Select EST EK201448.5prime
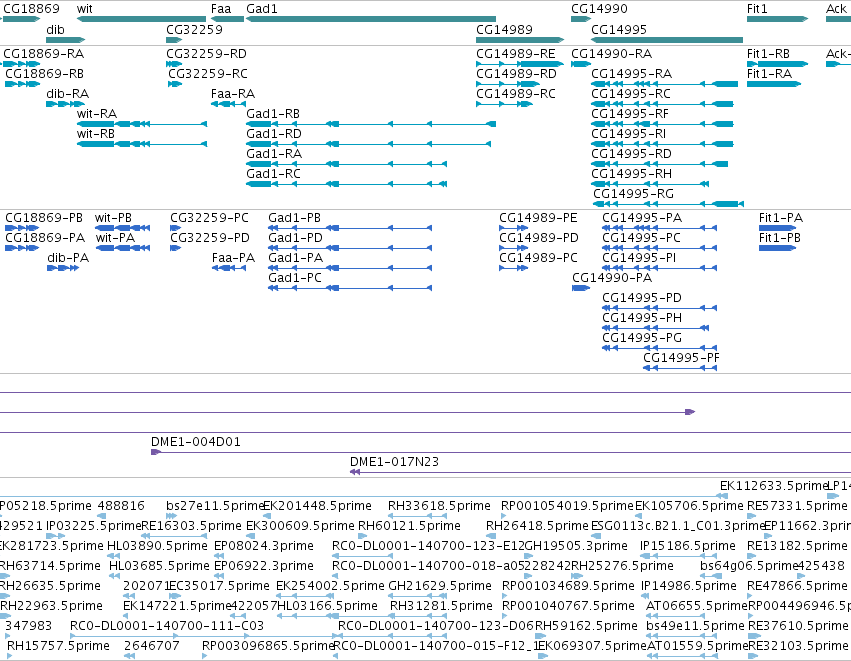The width and height of the screenshot is (851, 661). click(x=317, y=506)
